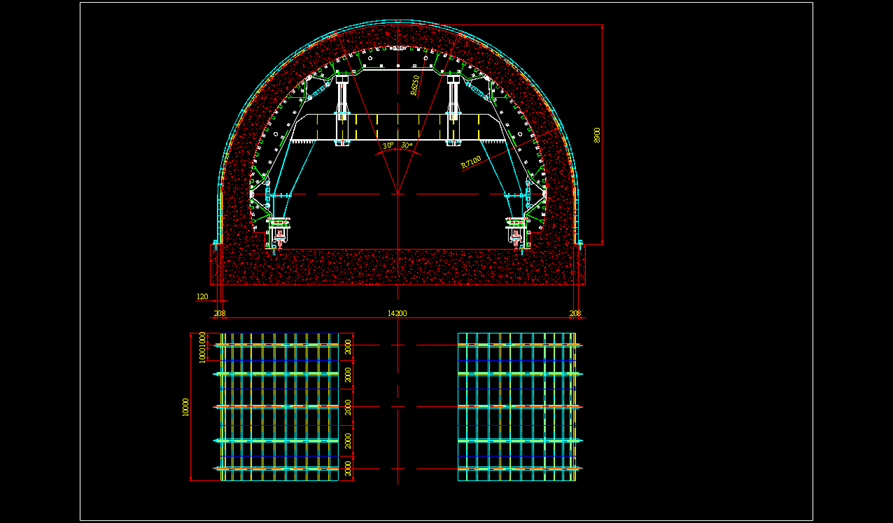Select the white horizontal gantry beam
The height and width of the screenshot is (523, 893).
tap(397, 127)
